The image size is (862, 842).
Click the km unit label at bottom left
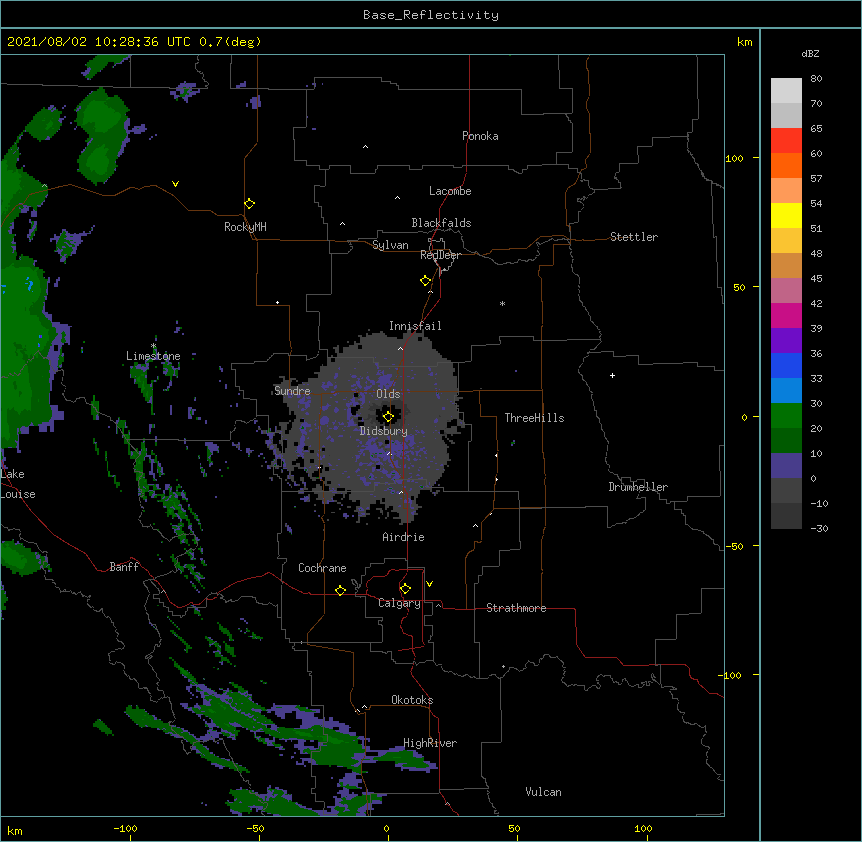pos(15,830)
